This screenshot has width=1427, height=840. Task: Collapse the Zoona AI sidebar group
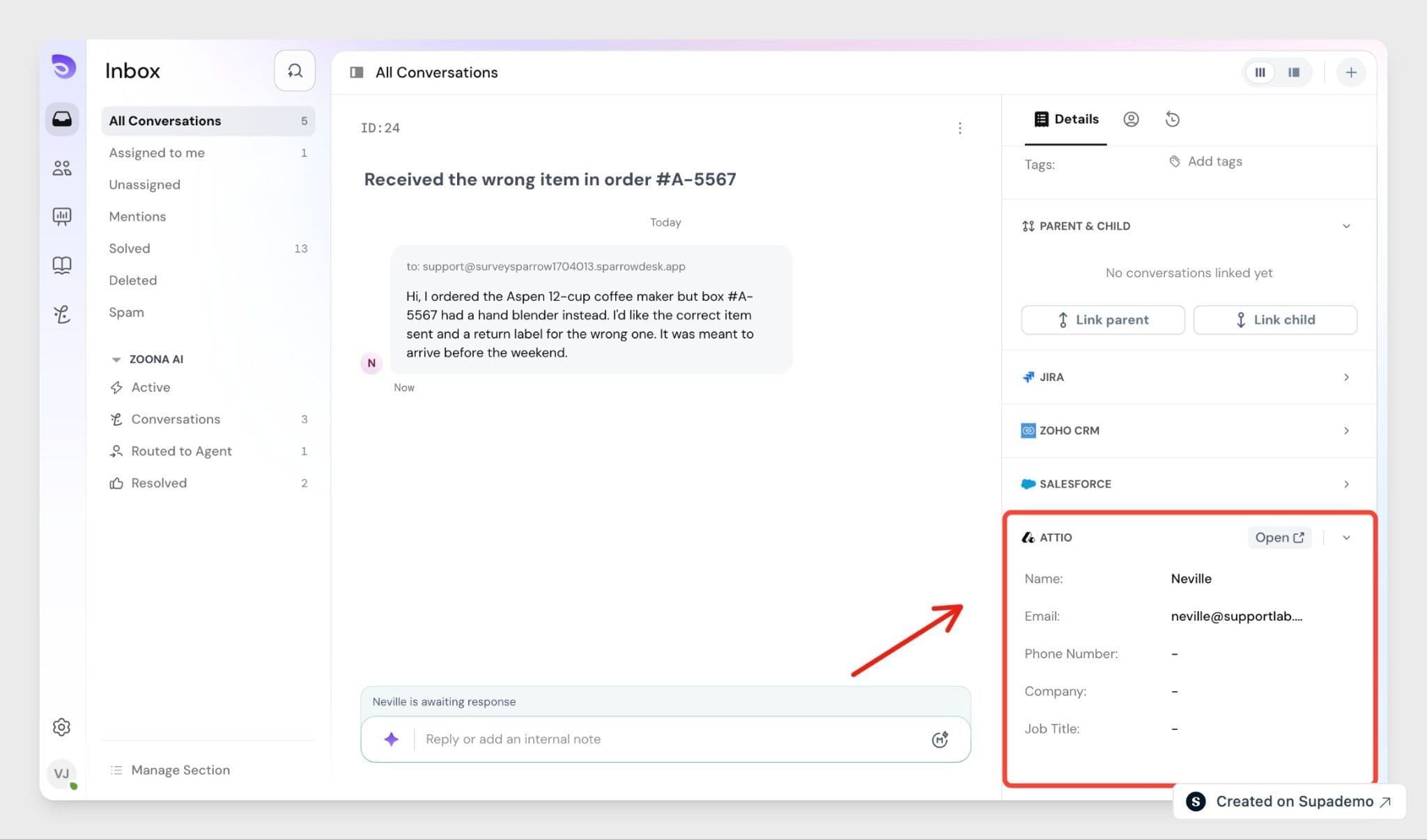point(116,359)
